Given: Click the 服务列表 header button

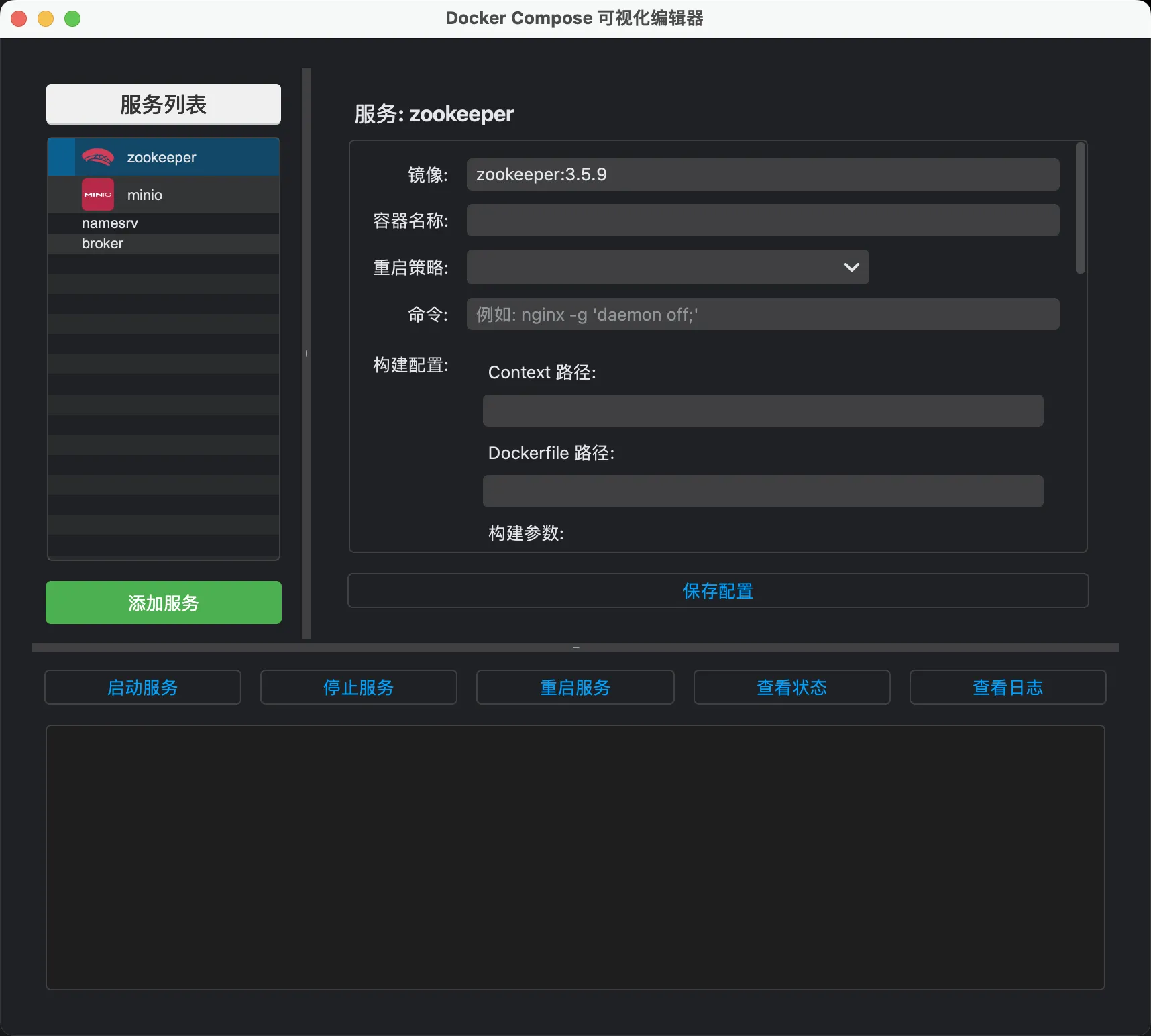Looking at the screenshot, I should point(164,104).
